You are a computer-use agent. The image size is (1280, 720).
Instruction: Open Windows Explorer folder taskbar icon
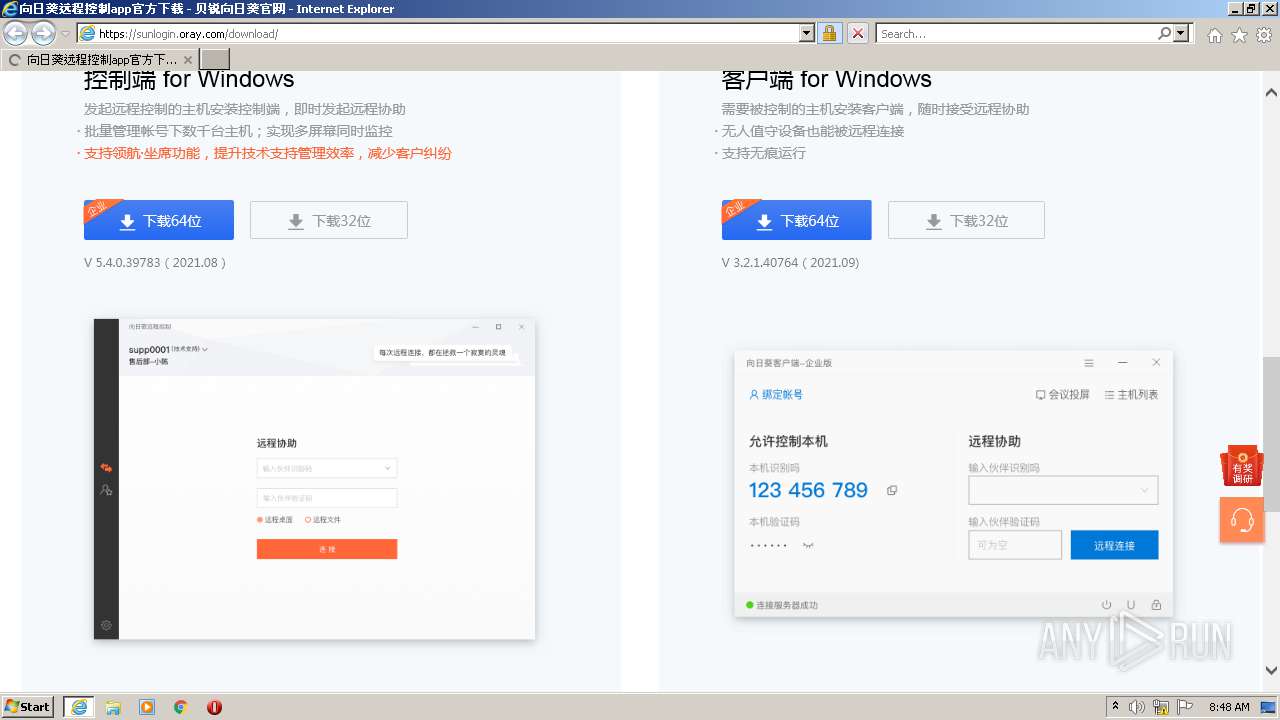coord(113,707)
